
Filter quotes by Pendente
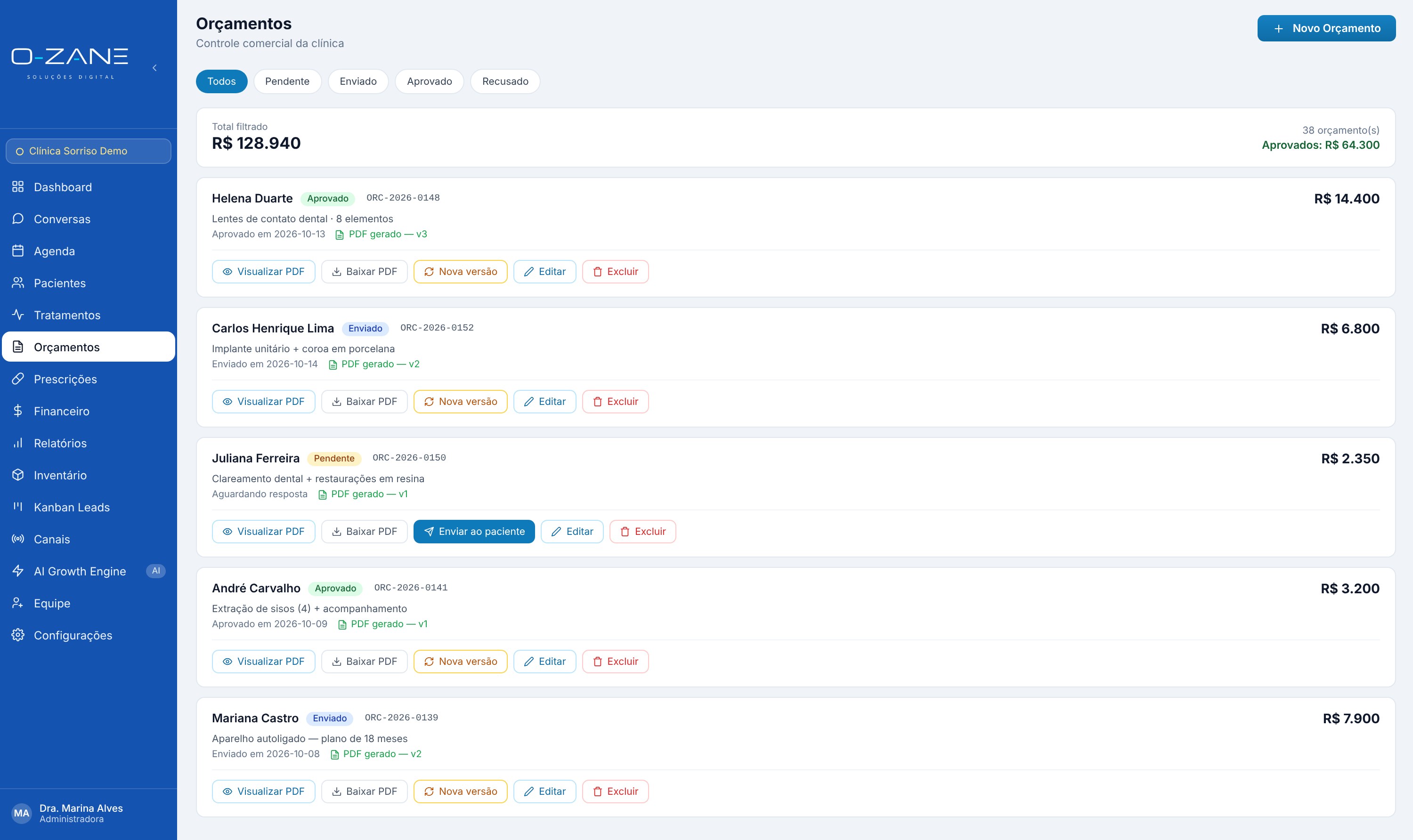tap(287, 81)
